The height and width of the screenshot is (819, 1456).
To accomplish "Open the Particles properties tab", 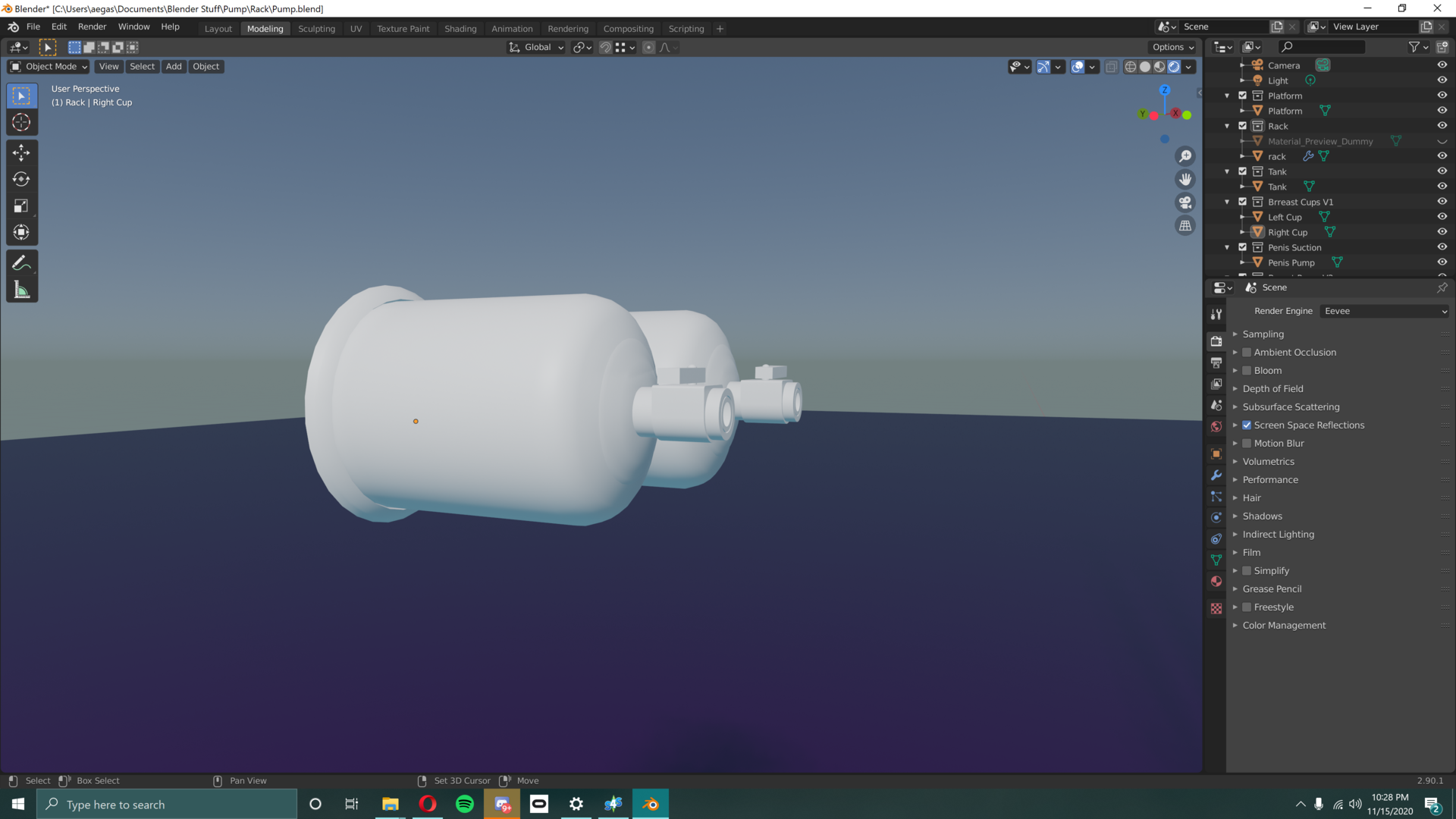I will tap(1216, 496).
